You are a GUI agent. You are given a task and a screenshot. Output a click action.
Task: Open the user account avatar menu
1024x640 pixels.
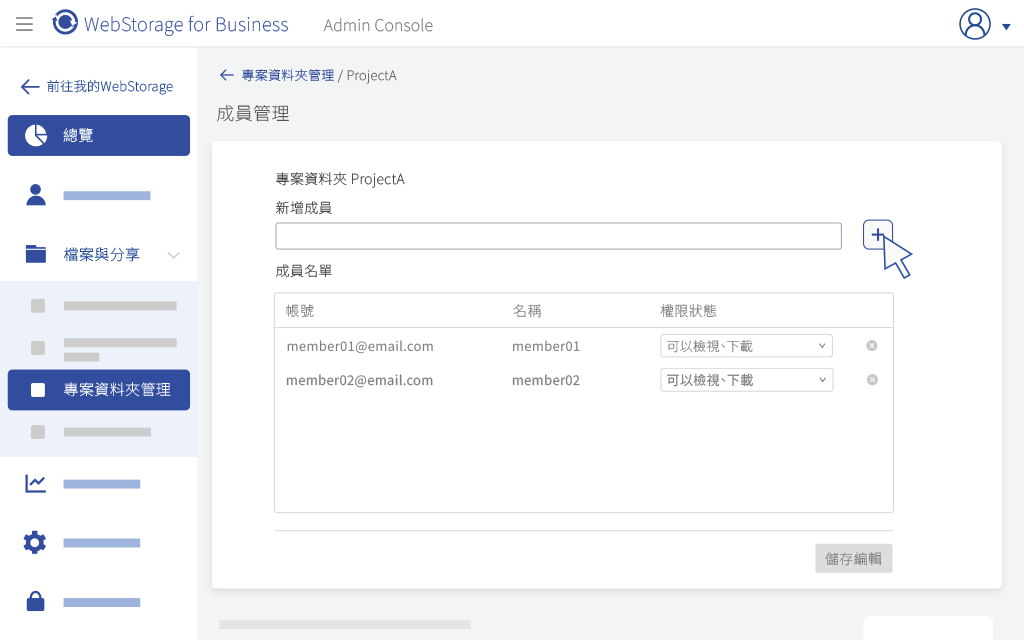(x=974, y=24)
